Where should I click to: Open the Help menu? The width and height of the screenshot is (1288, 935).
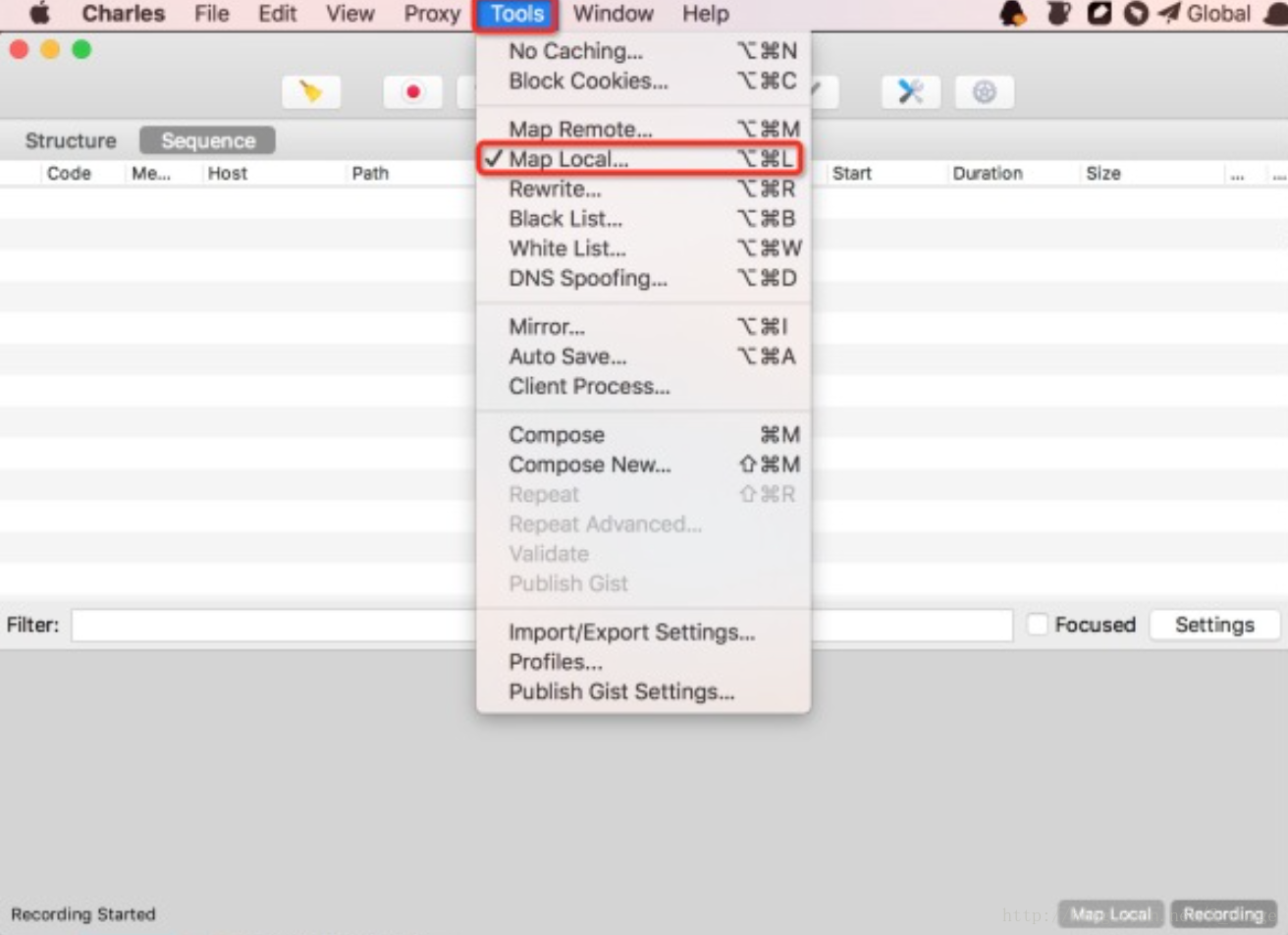point(706,14)
